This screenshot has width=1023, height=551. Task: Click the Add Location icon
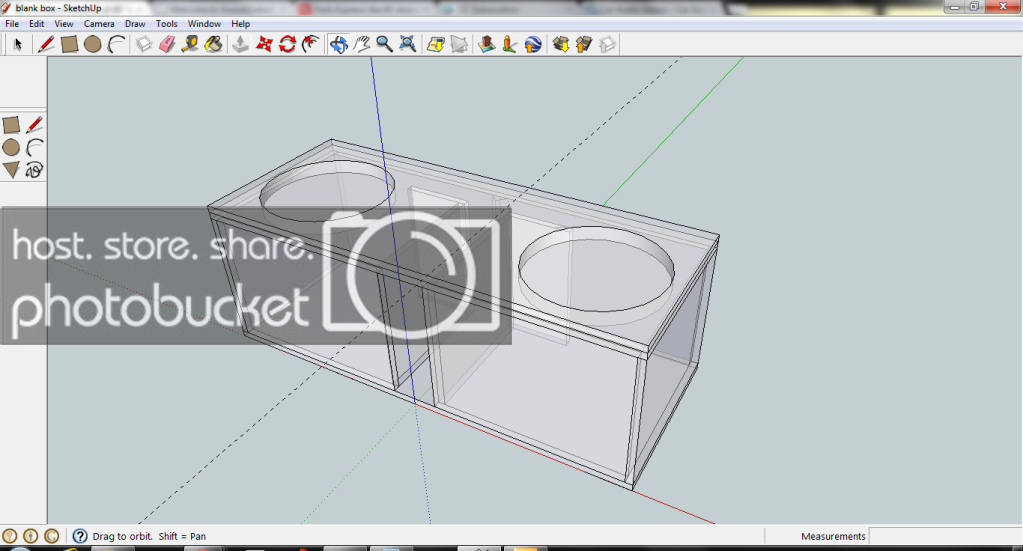click(x=435, y=44)
